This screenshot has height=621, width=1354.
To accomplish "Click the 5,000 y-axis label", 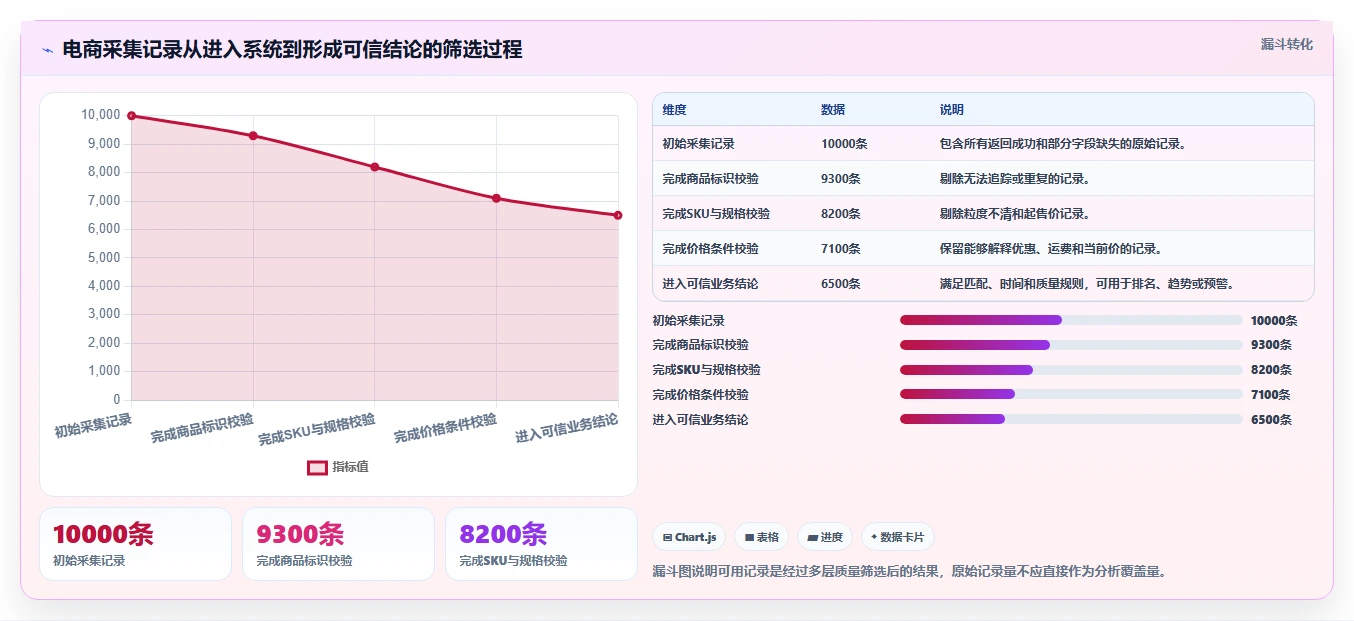I will point(103,258).
